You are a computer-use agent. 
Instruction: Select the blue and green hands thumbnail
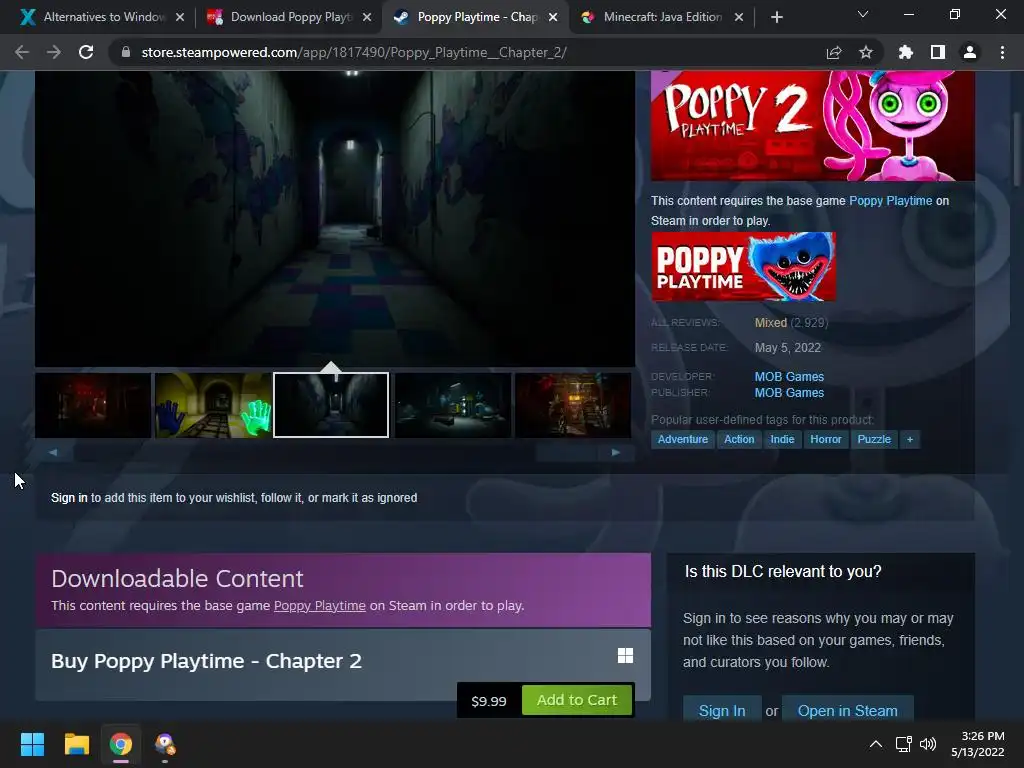click(212, 405)
